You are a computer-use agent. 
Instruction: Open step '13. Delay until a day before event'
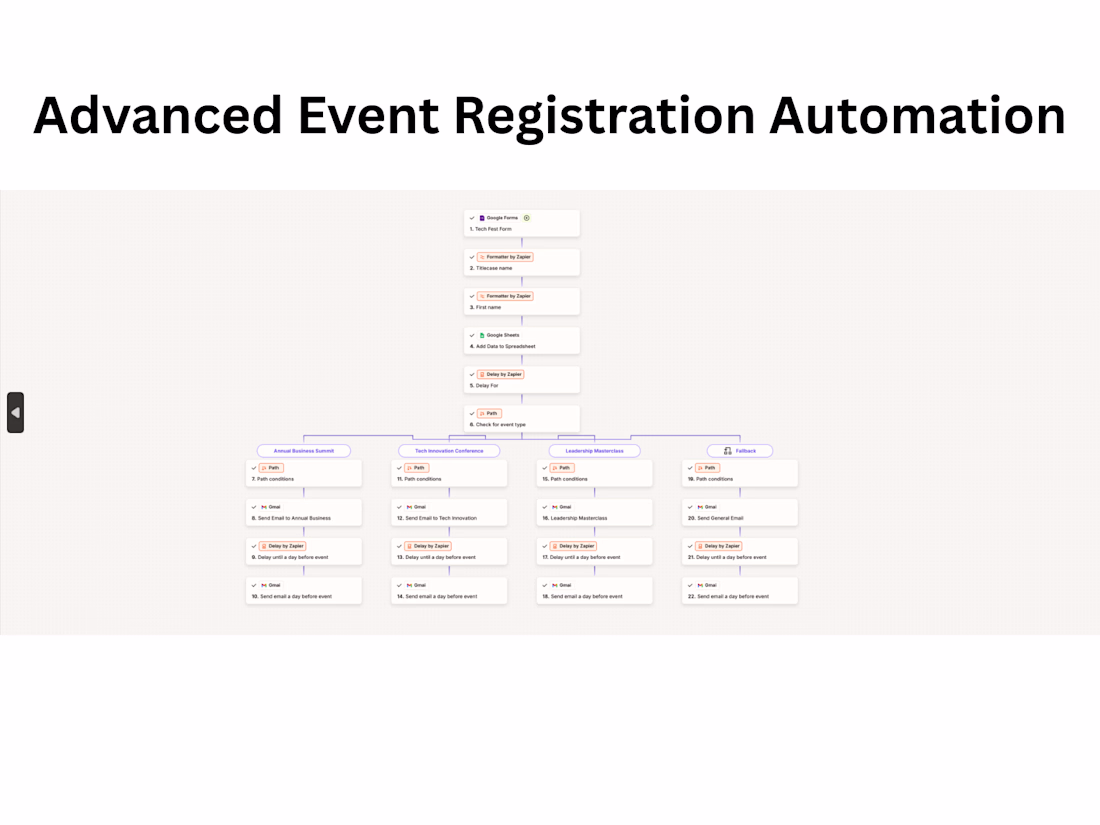449,551
